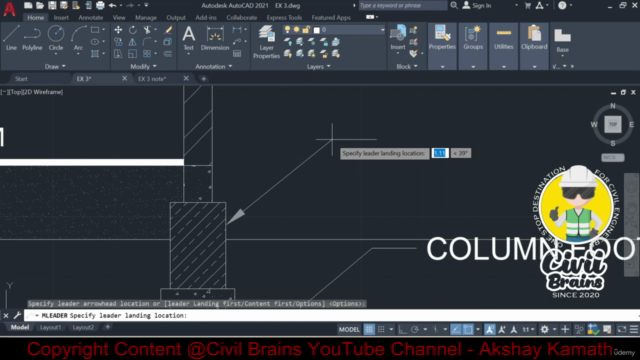Screen dimensions: 640x360
Task: Click the current layer color swatch
Action: click(316, 30)
